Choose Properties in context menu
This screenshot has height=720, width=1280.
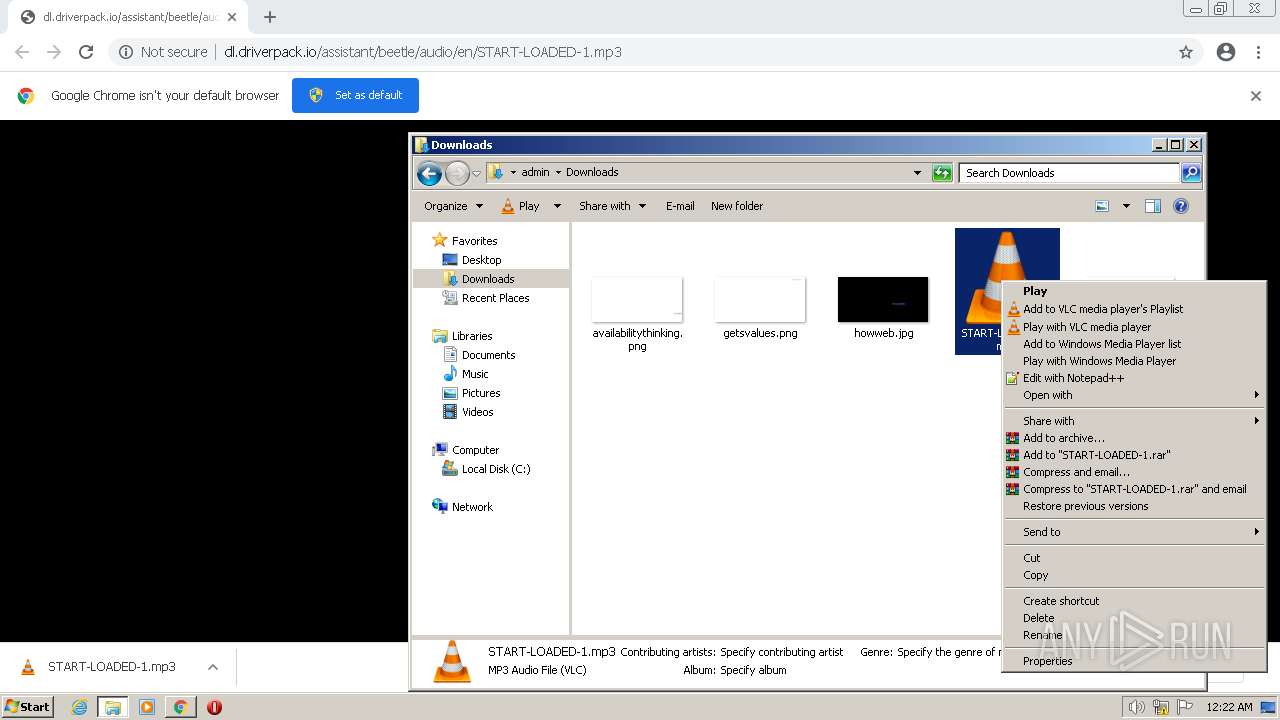pyautogui.click(x=1047, y=661)
